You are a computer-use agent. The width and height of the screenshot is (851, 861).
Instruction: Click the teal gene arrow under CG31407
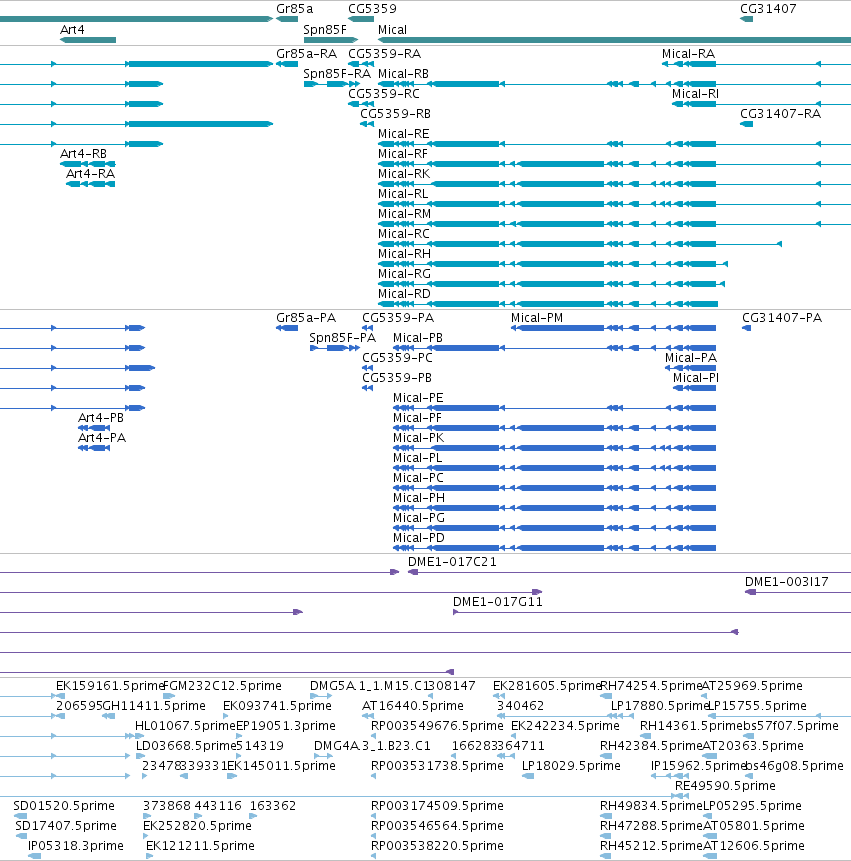pos(747,19)
